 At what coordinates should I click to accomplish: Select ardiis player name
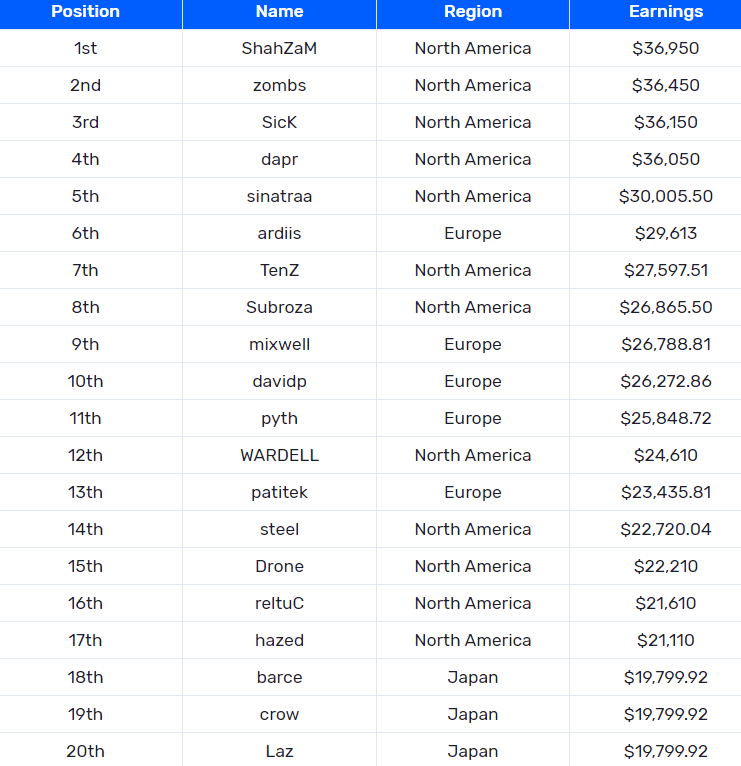pos(279,233)
